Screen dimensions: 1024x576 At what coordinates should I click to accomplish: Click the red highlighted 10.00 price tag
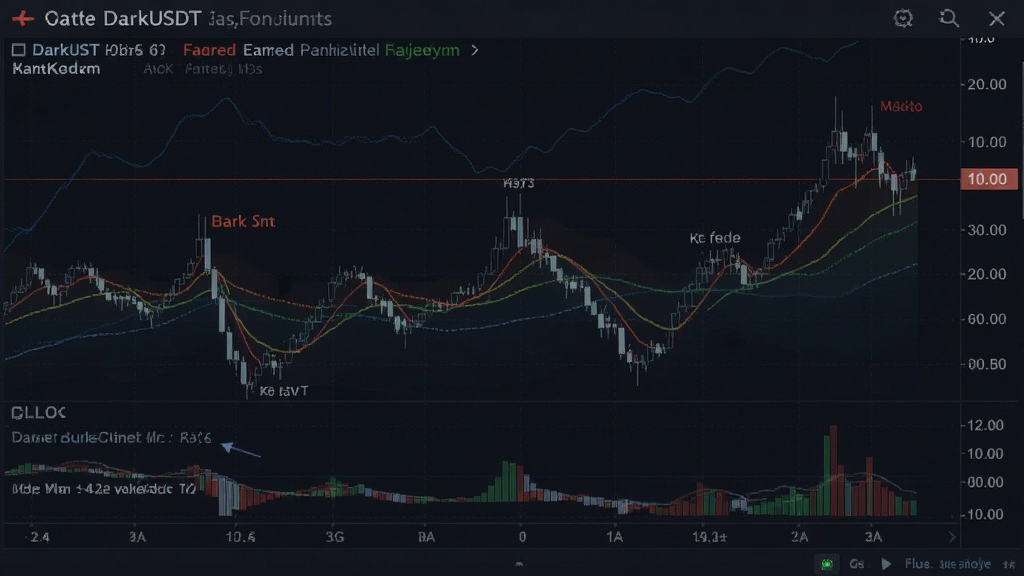tap(988, 179)
